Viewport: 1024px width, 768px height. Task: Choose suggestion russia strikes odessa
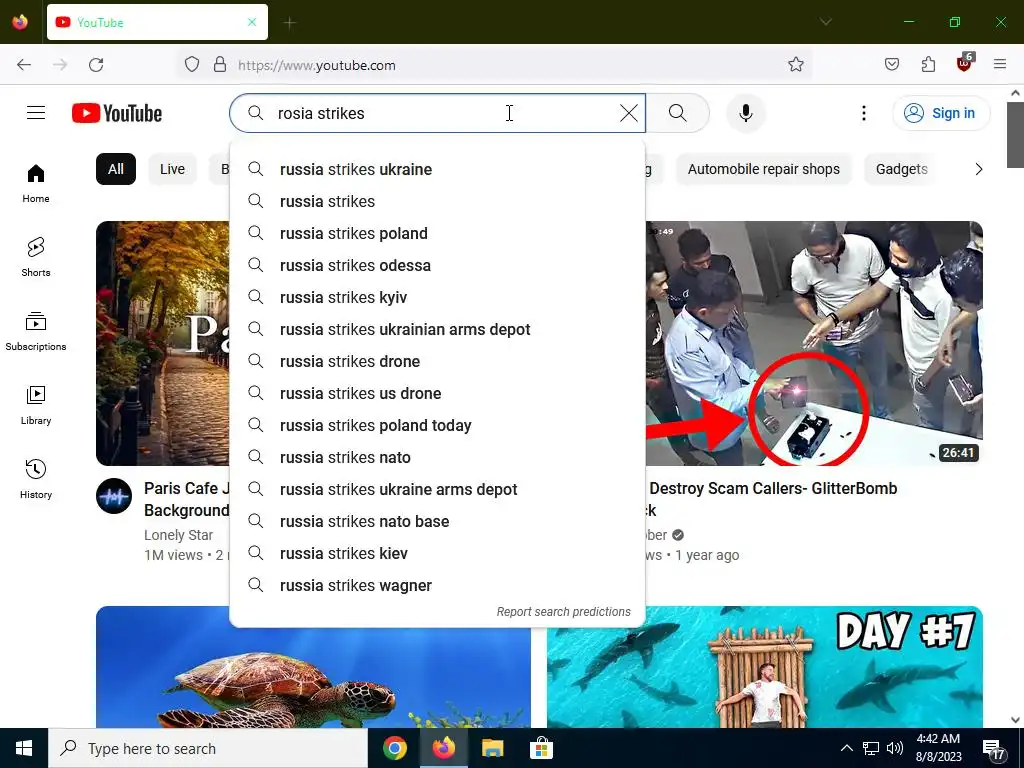(438, 265)
